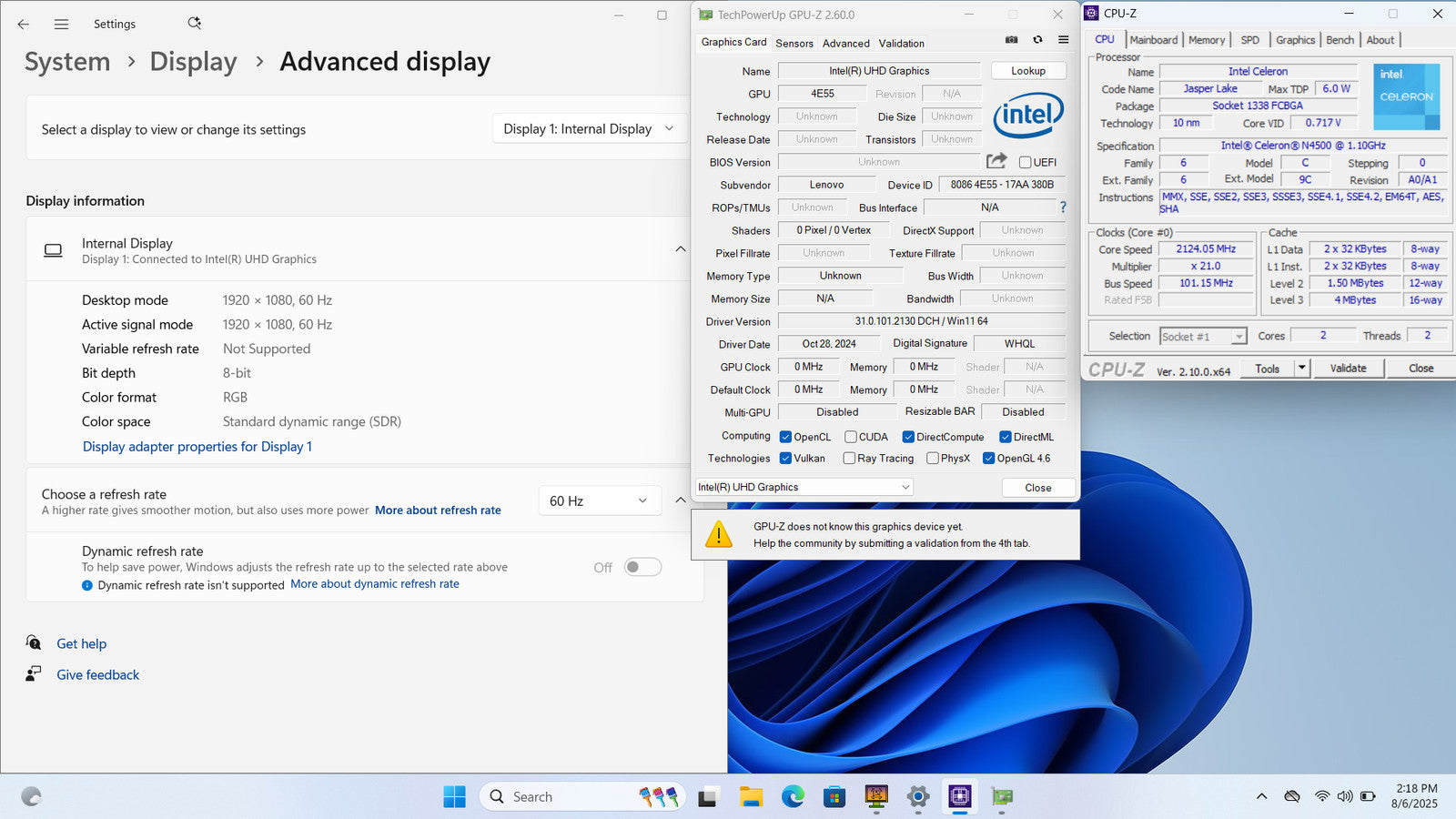Click the Settings search icon
Image resolution: width=1456 pixels, height=819 pixels.
click(x=194, y=24)
